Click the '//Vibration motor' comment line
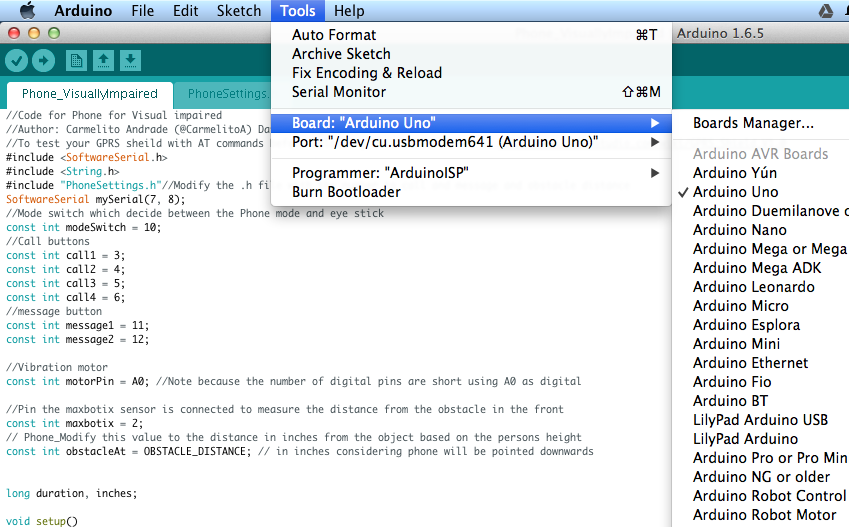 click(x=57, y=367)
